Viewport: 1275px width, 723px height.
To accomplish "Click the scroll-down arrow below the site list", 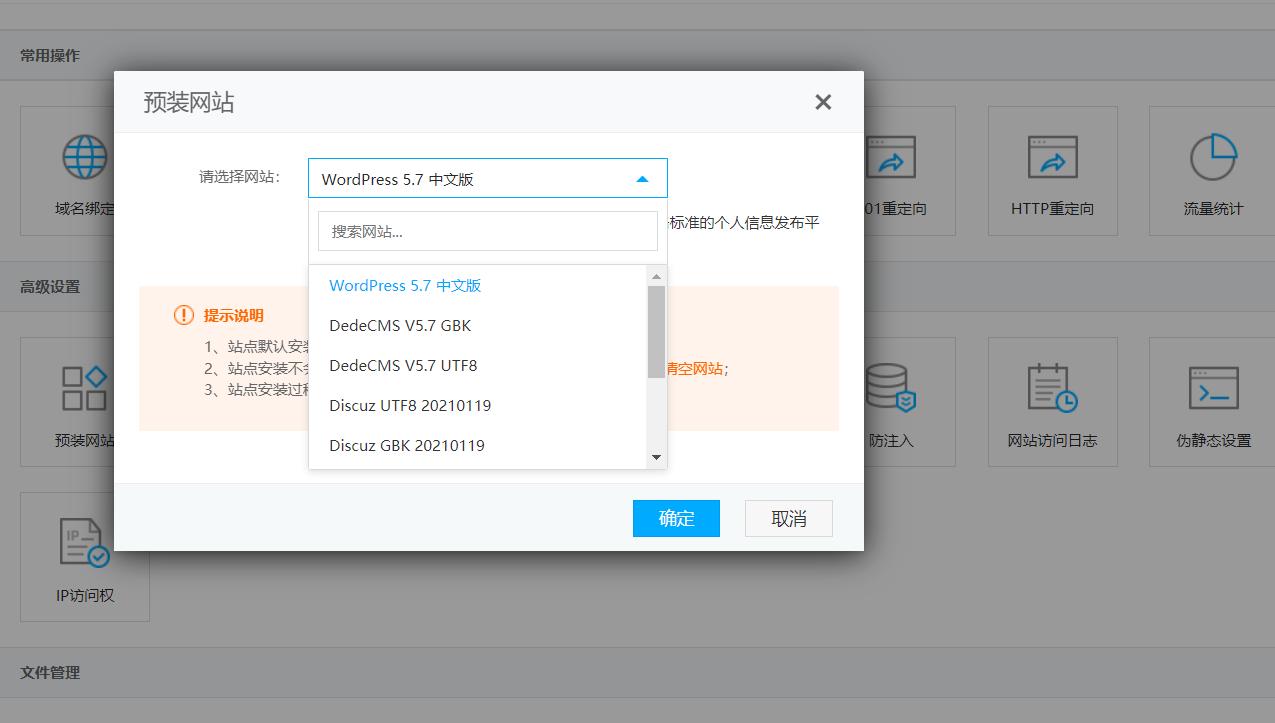I will (x=657, y=457).
